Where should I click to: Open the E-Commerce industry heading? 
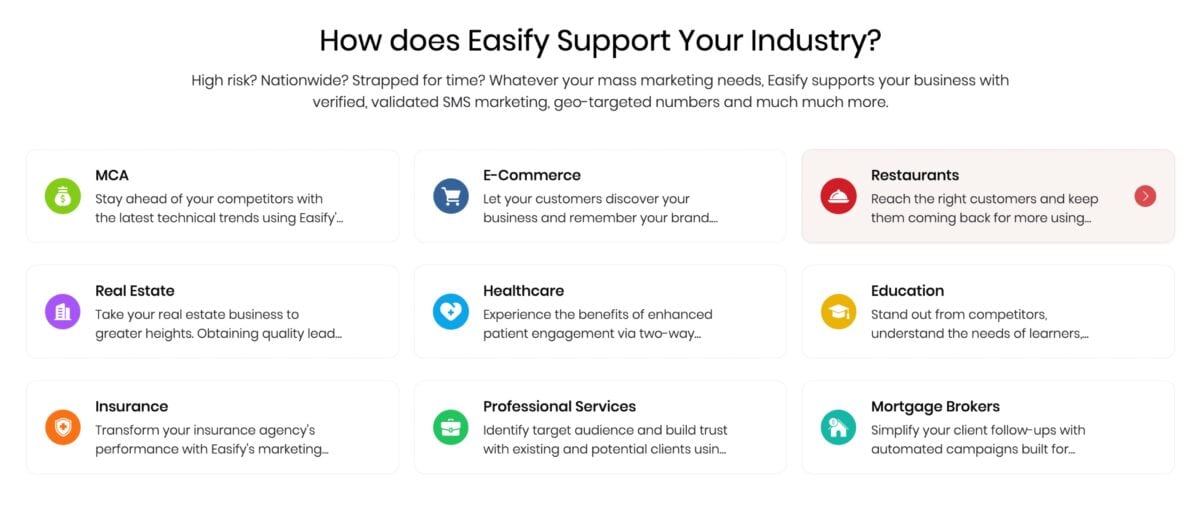[x=531, y=175]
